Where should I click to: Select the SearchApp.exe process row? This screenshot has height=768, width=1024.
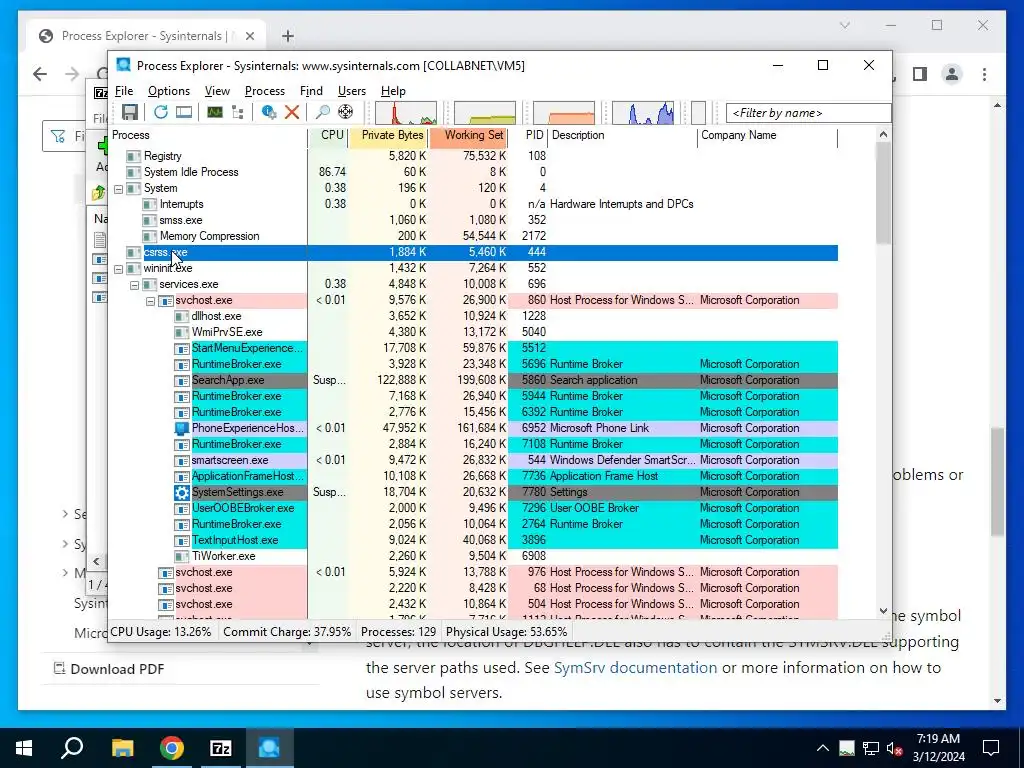pos(473,380)
